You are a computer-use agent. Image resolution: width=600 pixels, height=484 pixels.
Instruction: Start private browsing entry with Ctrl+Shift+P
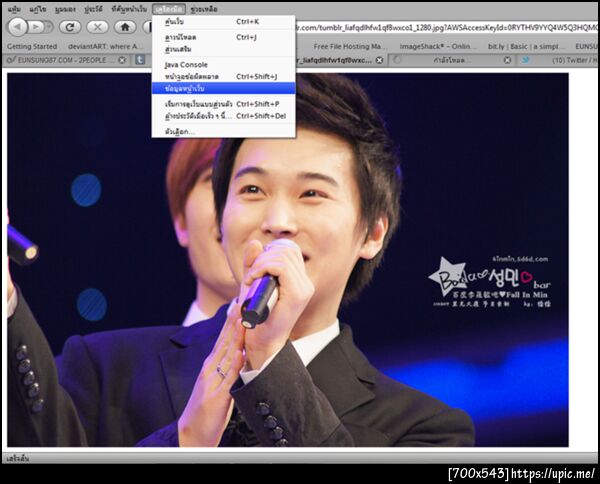pos(224,104)
